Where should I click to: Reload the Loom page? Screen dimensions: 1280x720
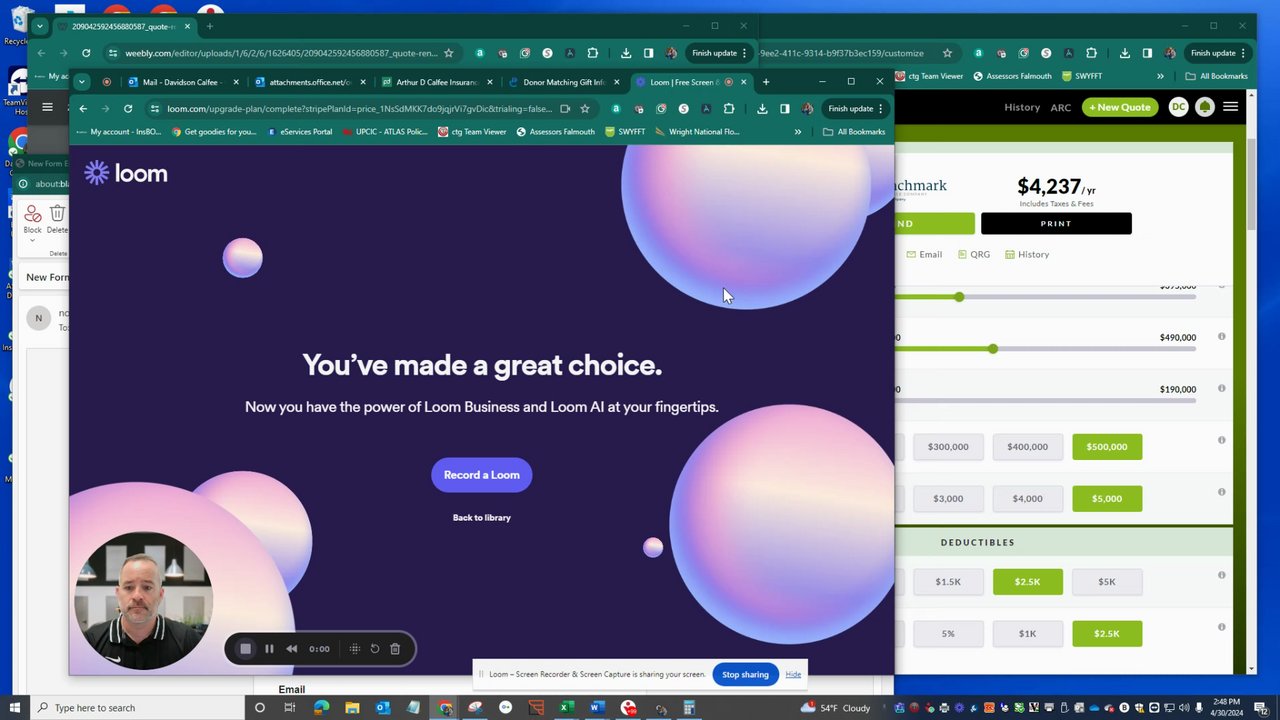(x=128, y=108)
